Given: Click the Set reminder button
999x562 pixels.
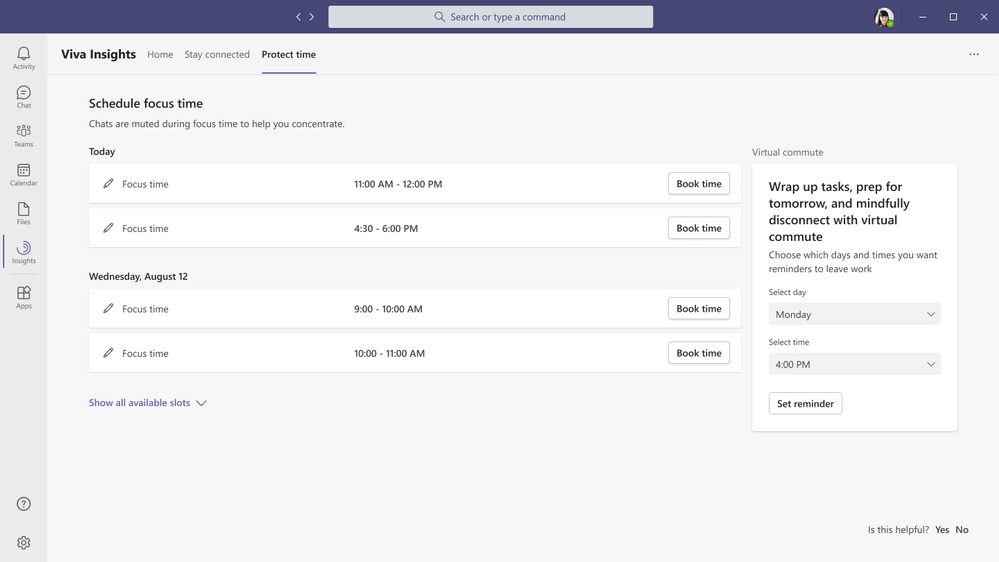Looking at the screenshot, I should pos(805,403).
